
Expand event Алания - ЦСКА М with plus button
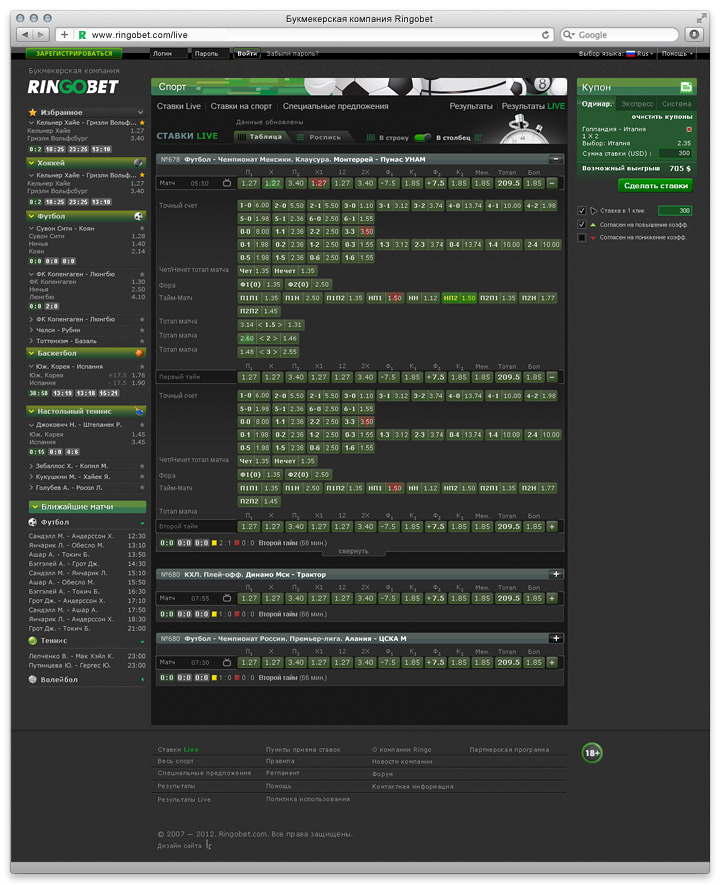tap(556, 638)
